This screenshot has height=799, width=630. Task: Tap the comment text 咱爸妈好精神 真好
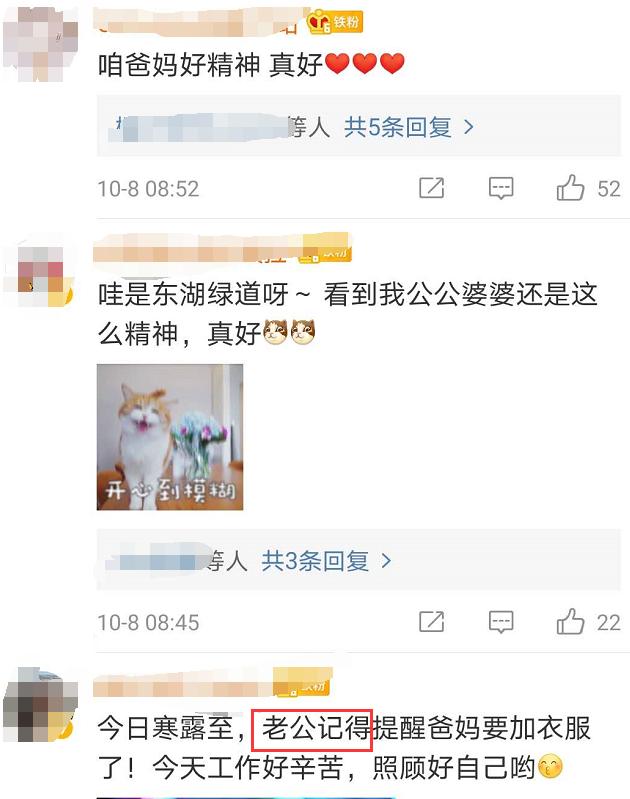[x=251, y=65]
